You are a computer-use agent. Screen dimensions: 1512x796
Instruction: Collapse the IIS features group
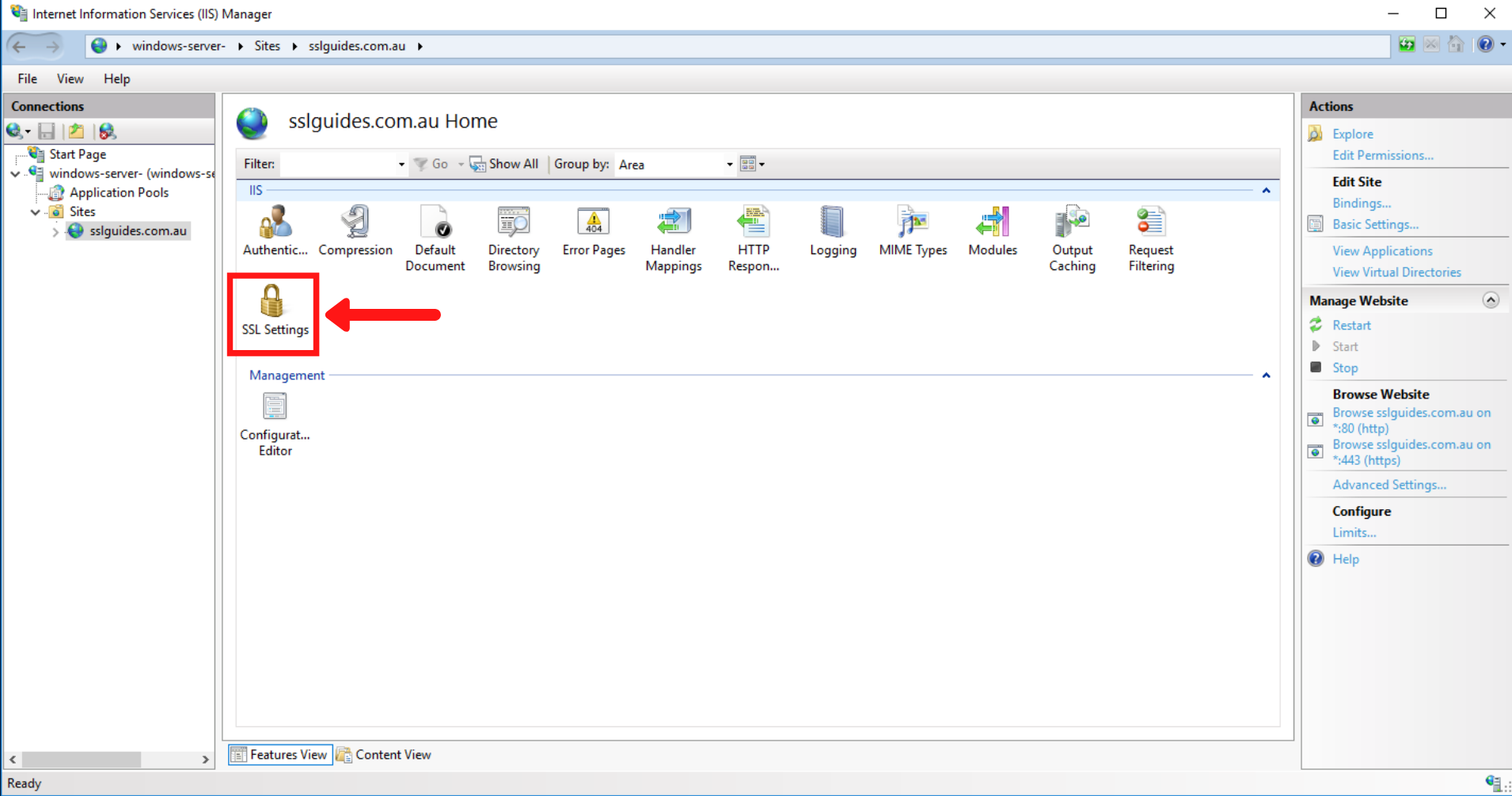1266,190
